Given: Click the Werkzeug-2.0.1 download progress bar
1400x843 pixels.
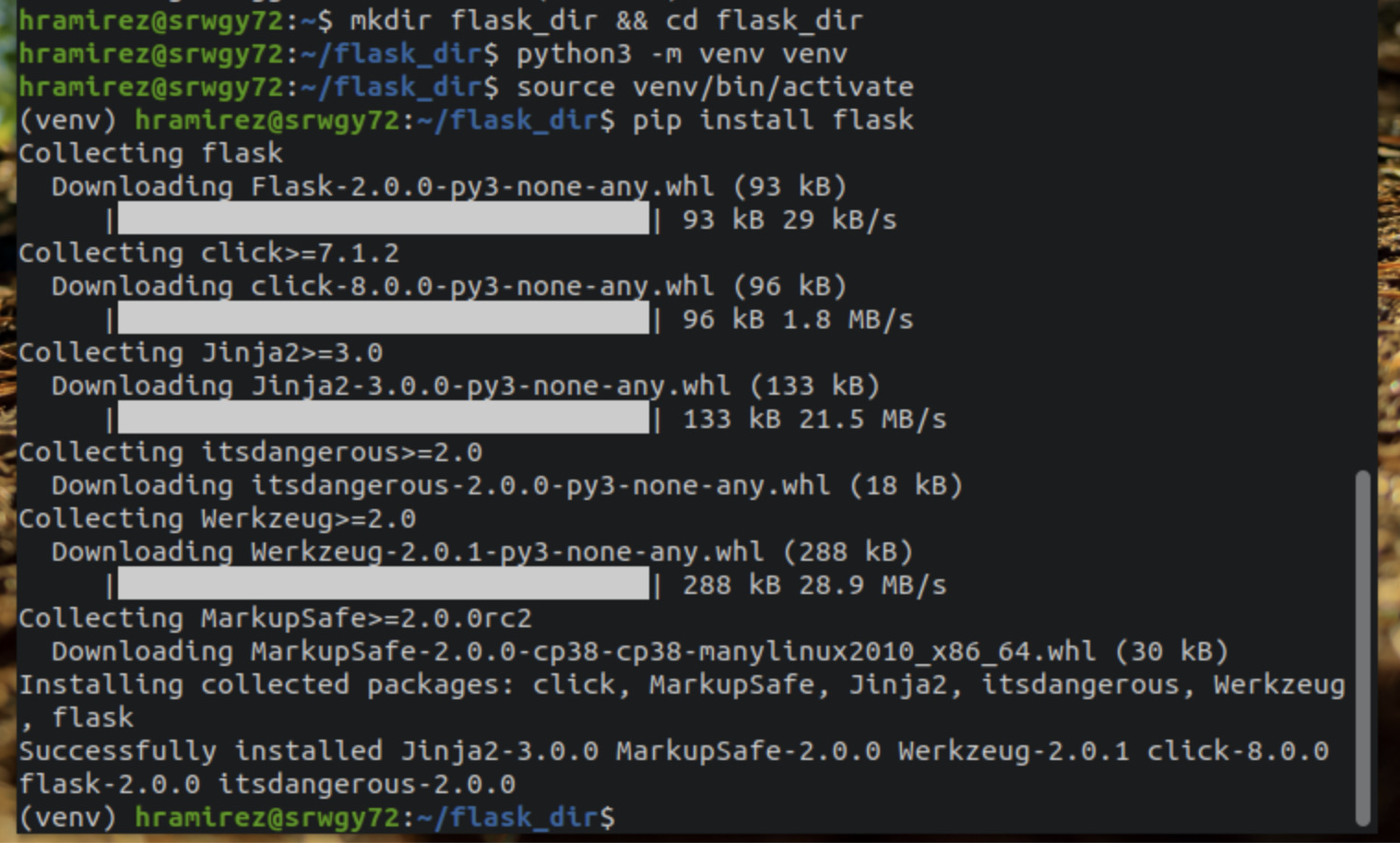Looking at the screenshot, I should [383, 585].
